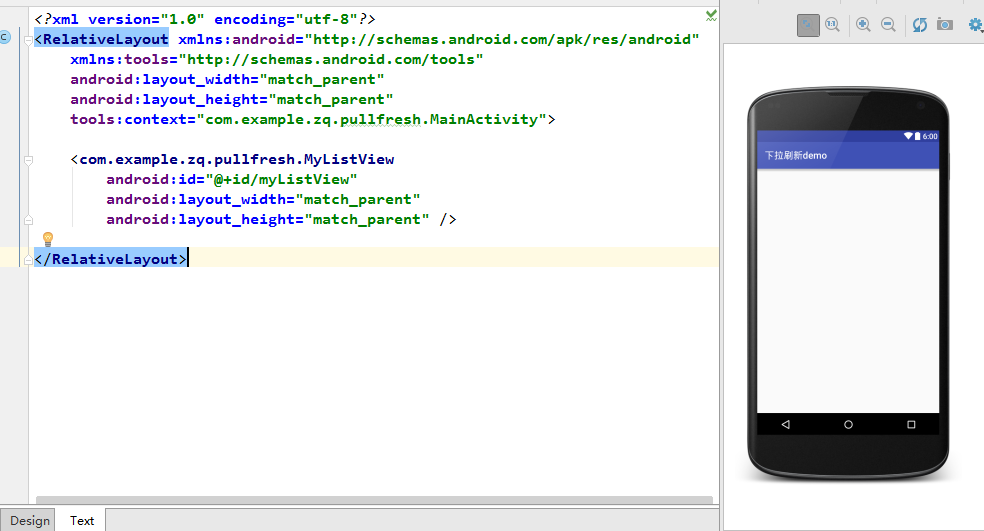Collapse the RelativeLayout opening tag fold
This screenshot has height=531, width=984.
[x=28, y=41]
